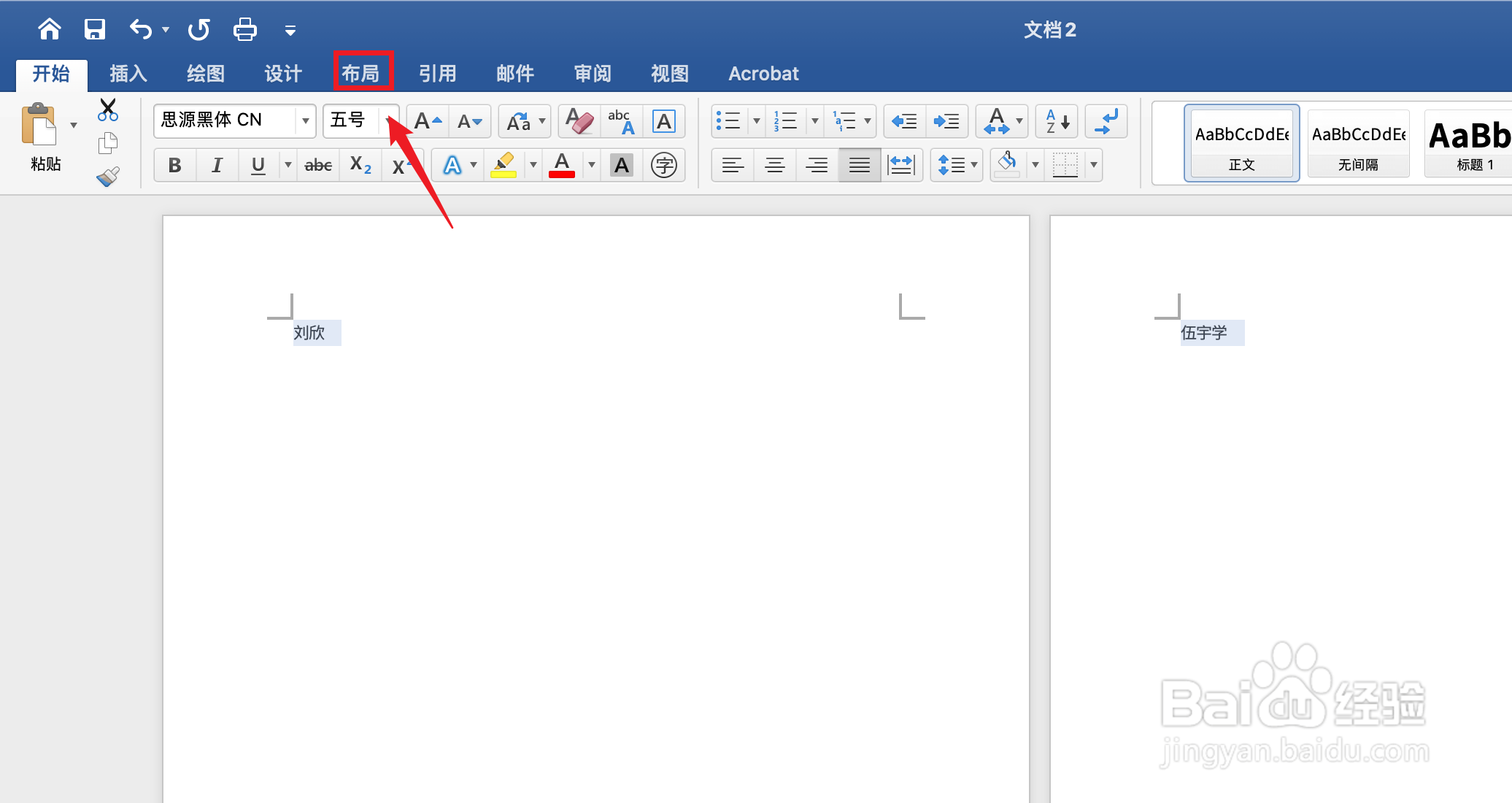Undo the last action

pos(141,29)
